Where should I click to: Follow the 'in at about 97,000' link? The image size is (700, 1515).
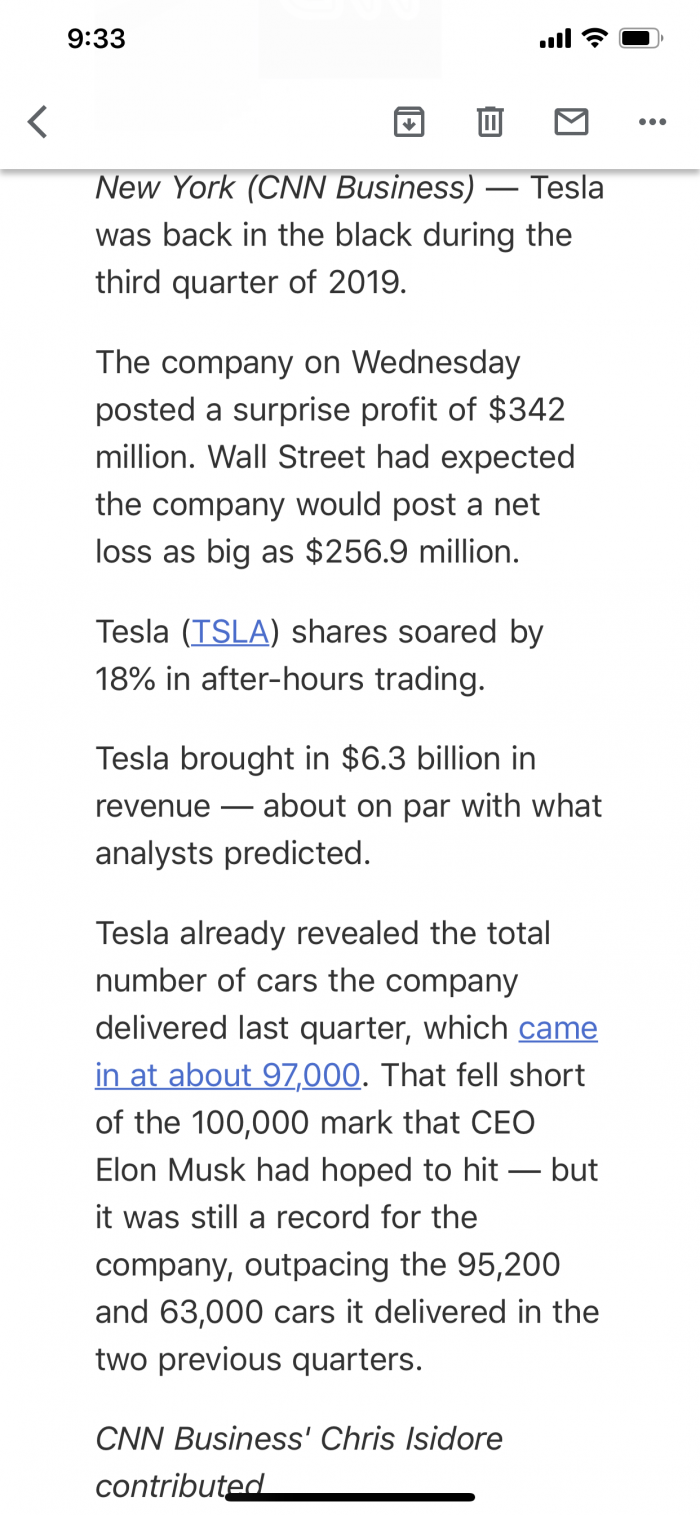(227, 1075)
